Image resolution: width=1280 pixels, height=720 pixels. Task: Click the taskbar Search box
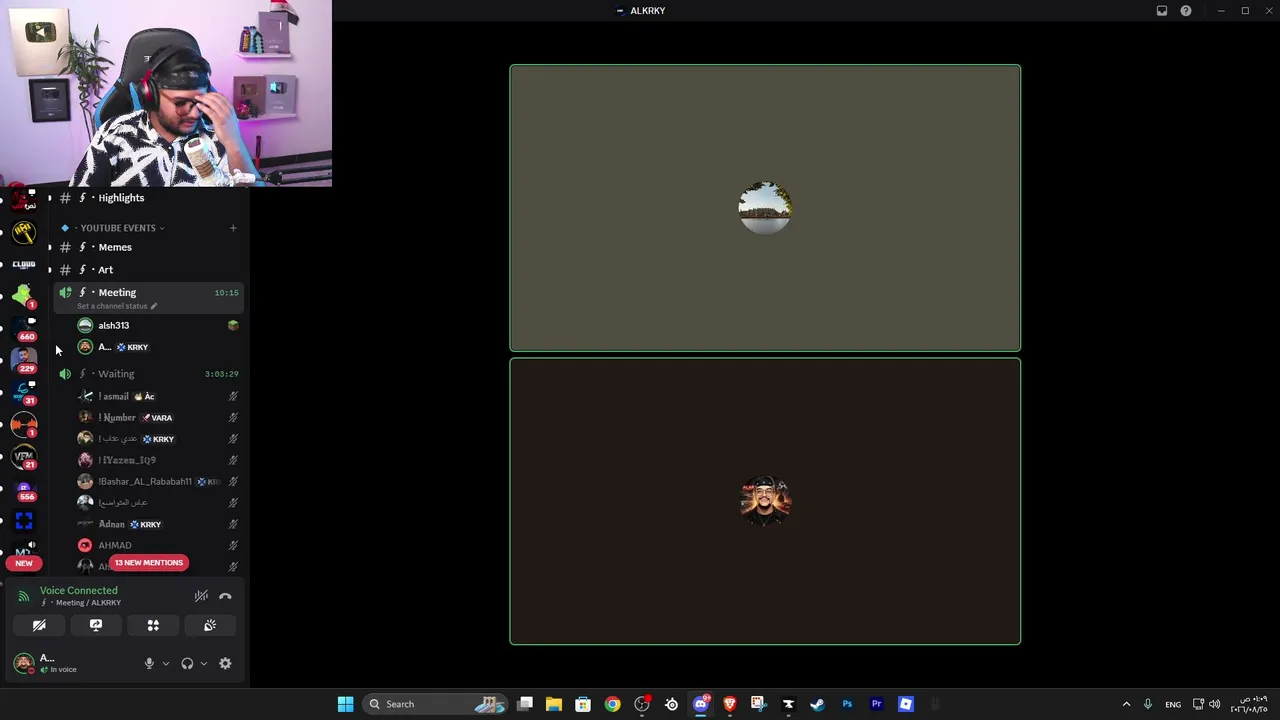point(436,704)
